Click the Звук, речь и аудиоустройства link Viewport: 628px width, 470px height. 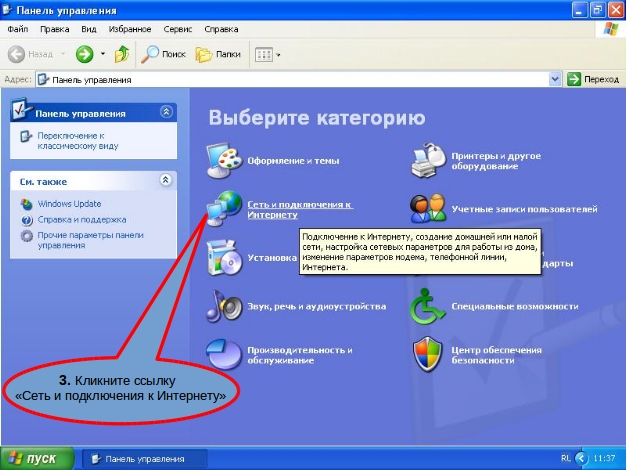pos(317,307)
